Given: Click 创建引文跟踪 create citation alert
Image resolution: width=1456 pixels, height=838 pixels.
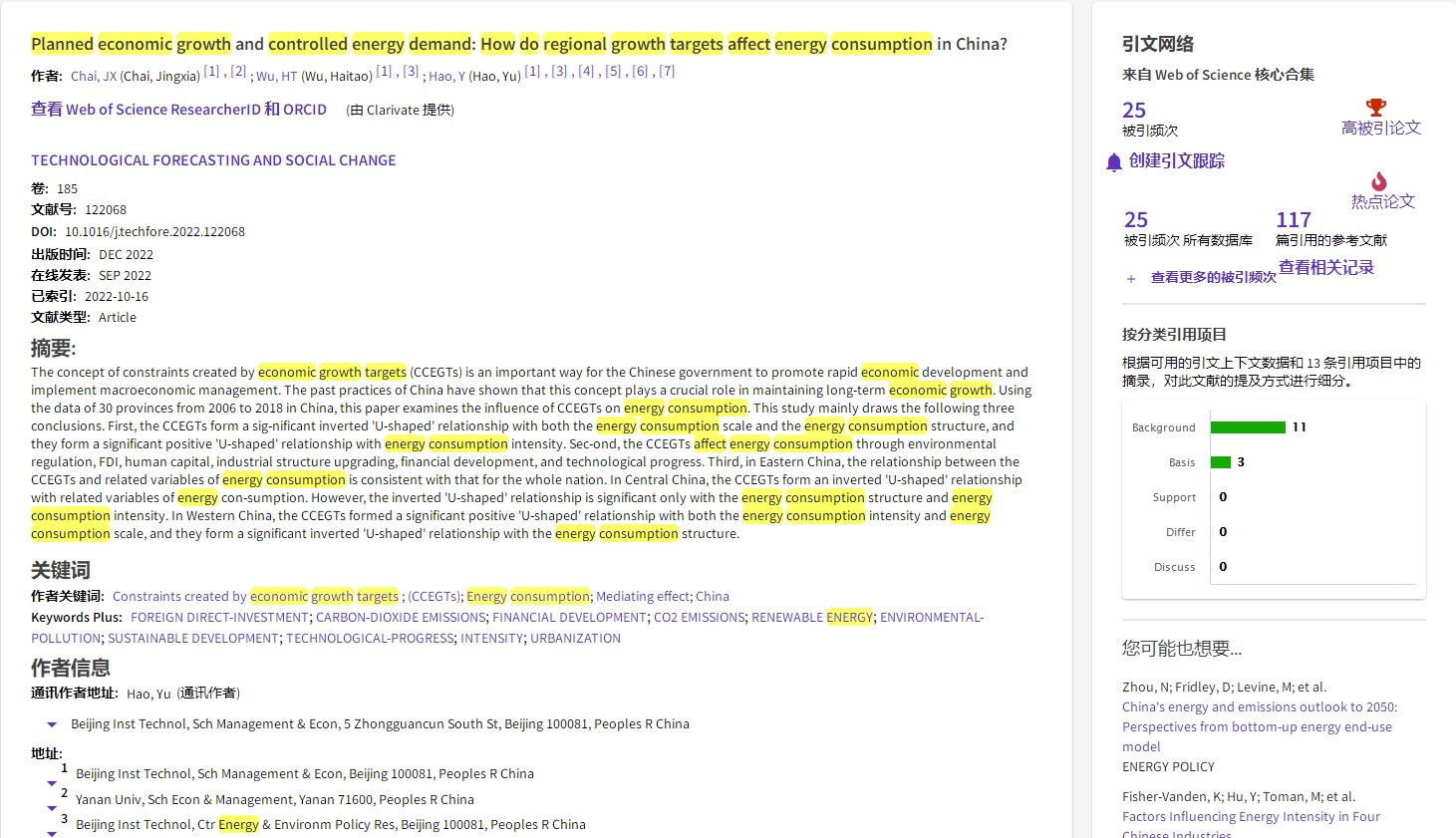Looking at the screenshot, I should tap(1176, 161).
